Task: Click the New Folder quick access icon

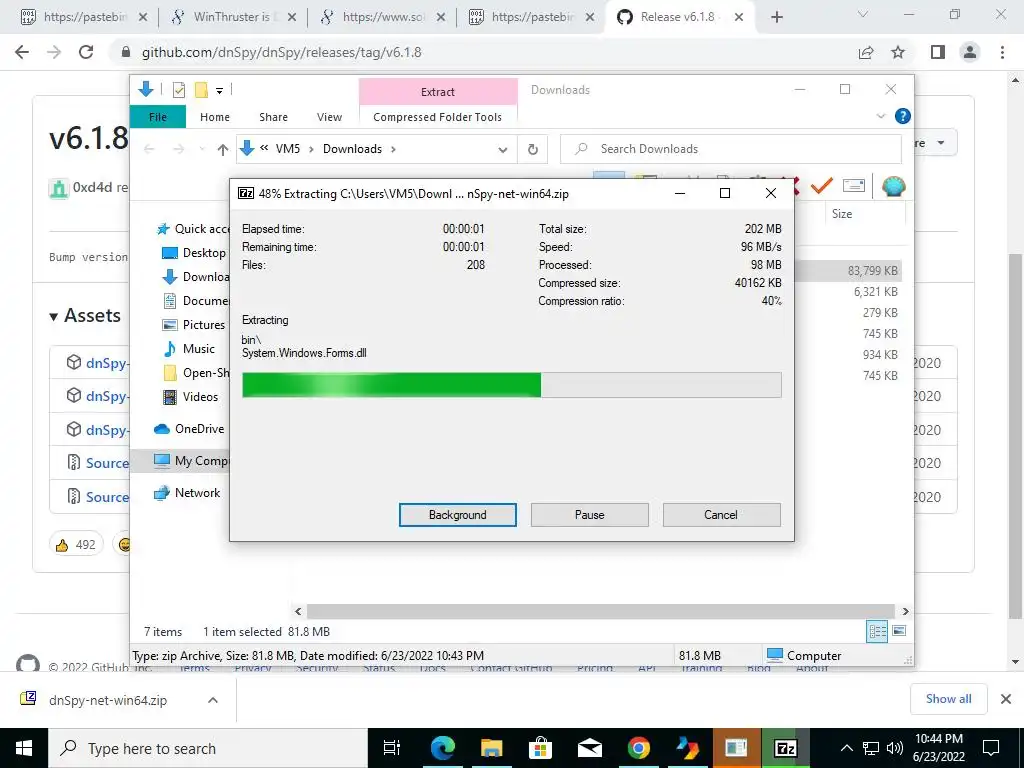Action: [x=201, y=89]
